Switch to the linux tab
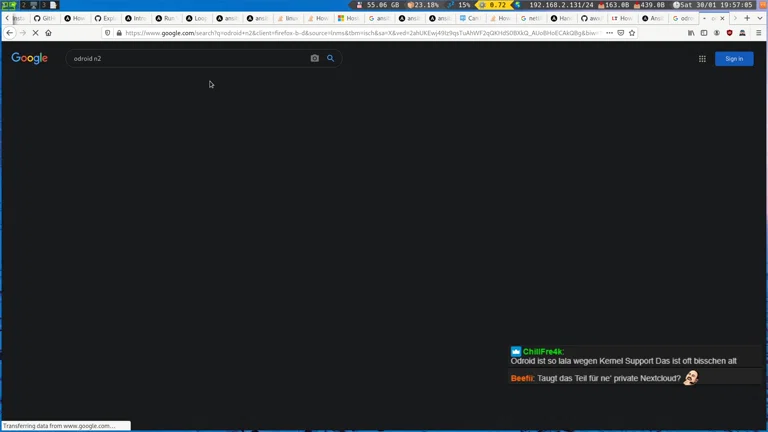The image size is (768, 432). [288, 18]
